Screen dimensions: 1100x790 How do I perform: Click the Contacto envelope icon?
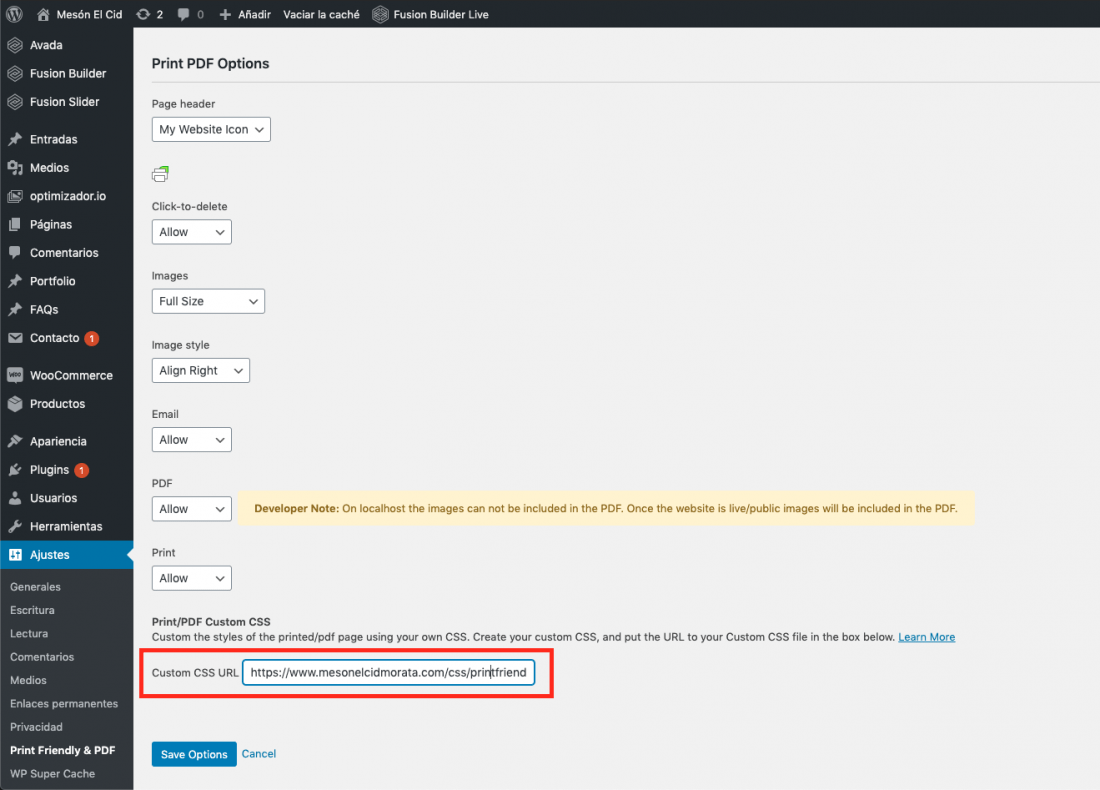pos(15,338)
